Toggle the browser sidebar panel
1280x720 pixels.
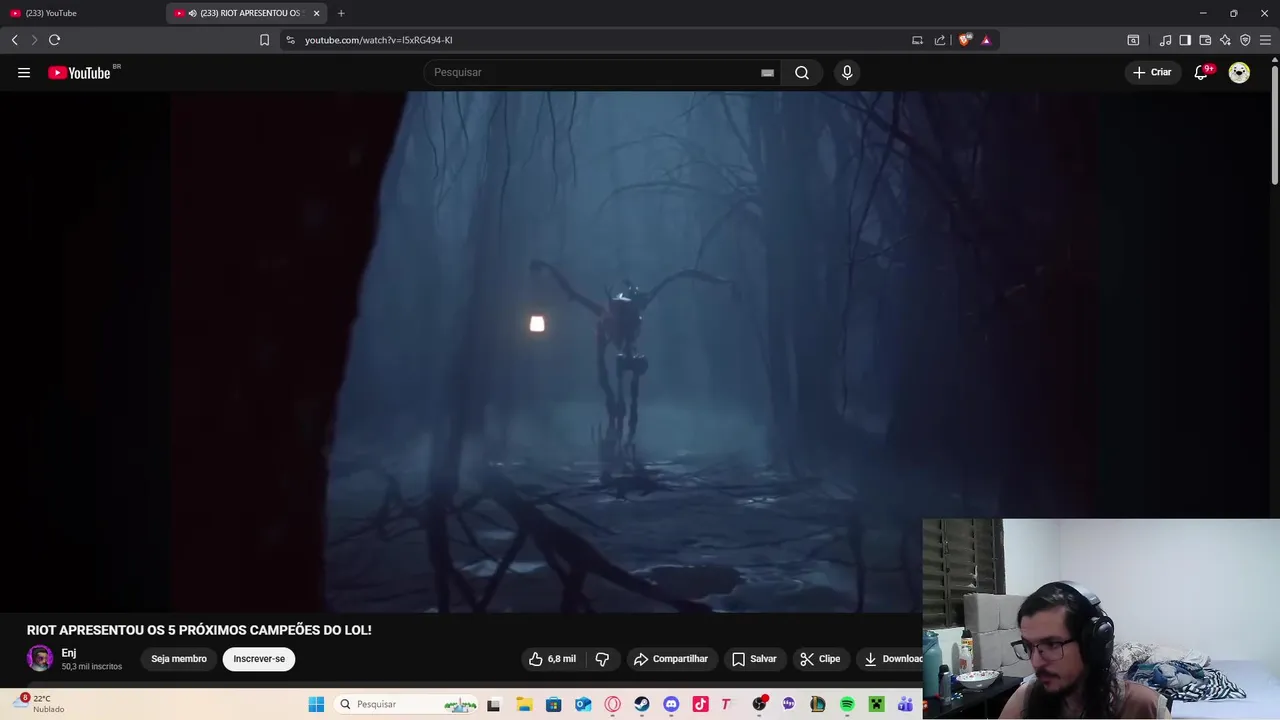1185,40
